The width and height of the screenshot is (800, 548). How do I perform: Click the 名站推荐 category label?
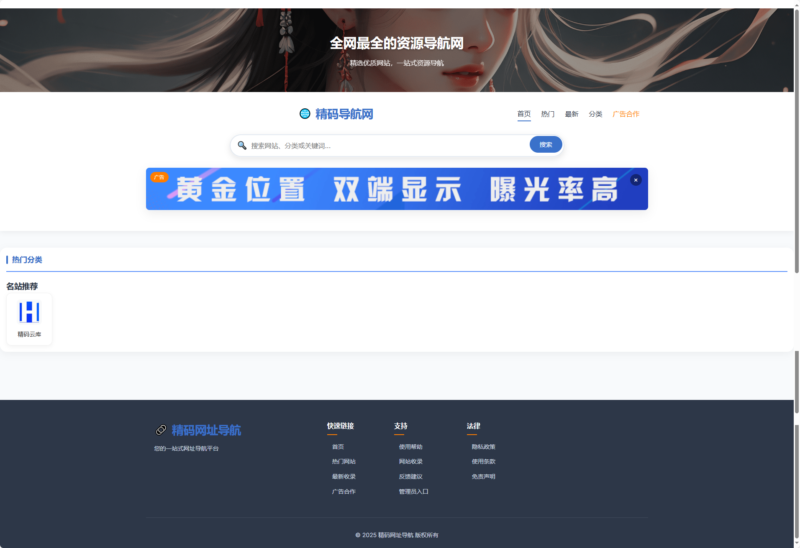pyautogui.click(x=22, y=286)
